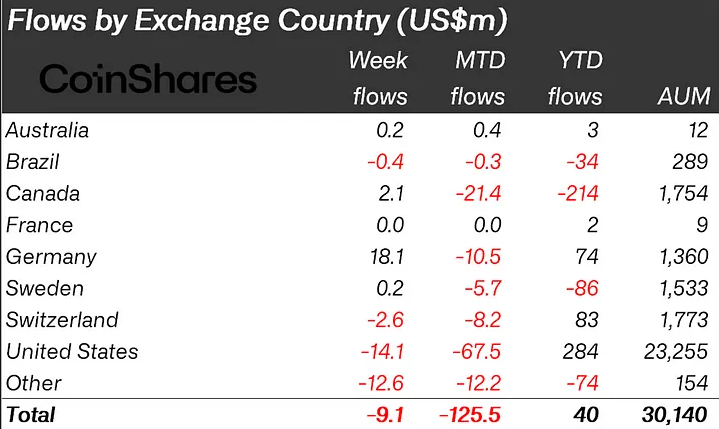Click the Switzerland row label
The image size is (719, 429).
click(x=62, y=320)
